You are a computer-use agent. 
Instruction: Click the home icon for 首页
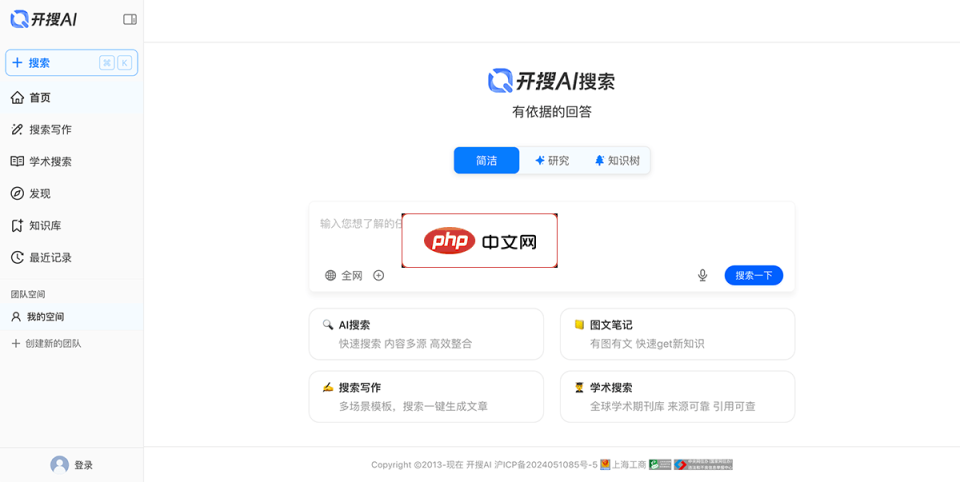[x=17, y=97]
